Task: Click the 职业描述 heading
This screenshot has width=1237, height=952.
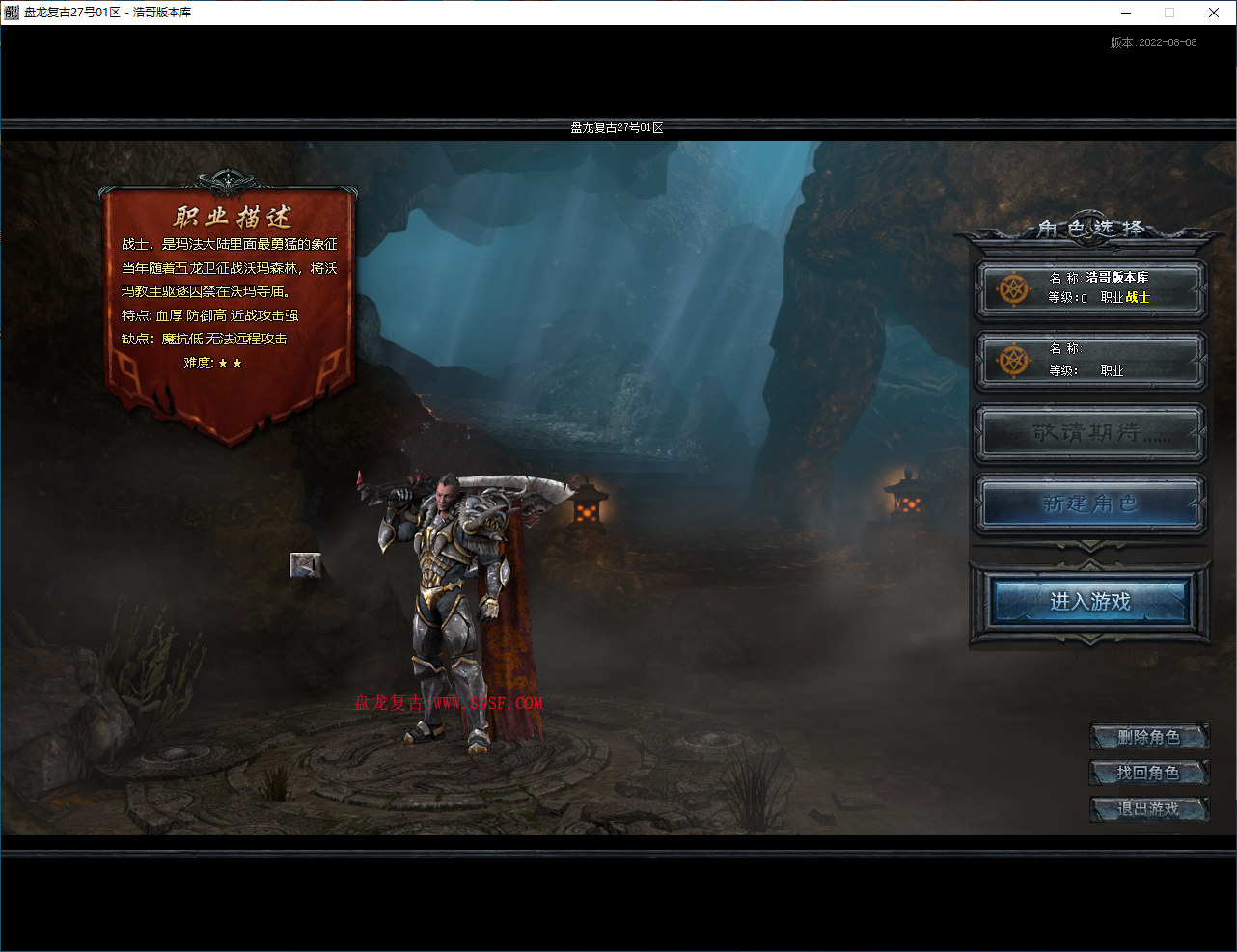Action: click(x=233, y=216)
